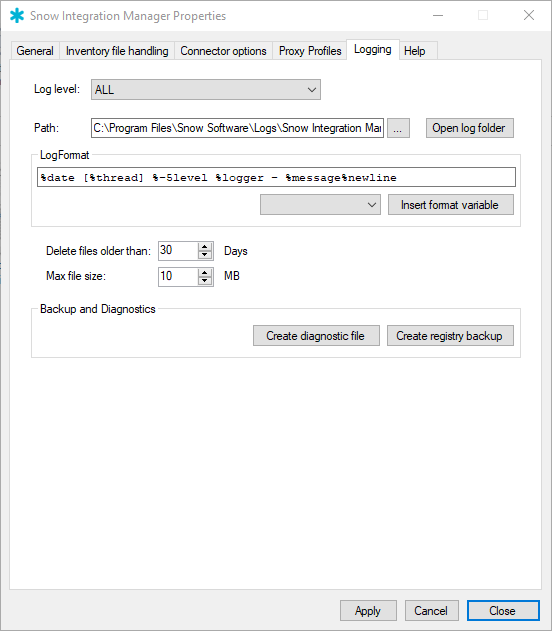552x631 pixels.
Task: Click Open log folder button
Action: tap(470, 128)
